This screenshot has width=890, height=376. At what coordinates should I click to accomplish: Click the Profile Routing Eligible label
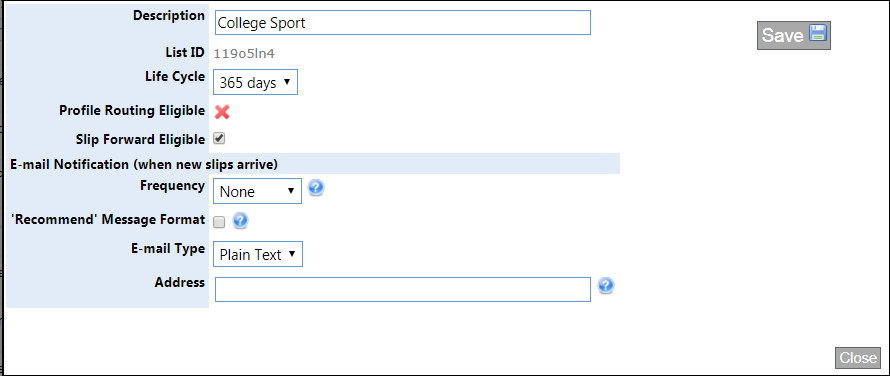(132, 111)
